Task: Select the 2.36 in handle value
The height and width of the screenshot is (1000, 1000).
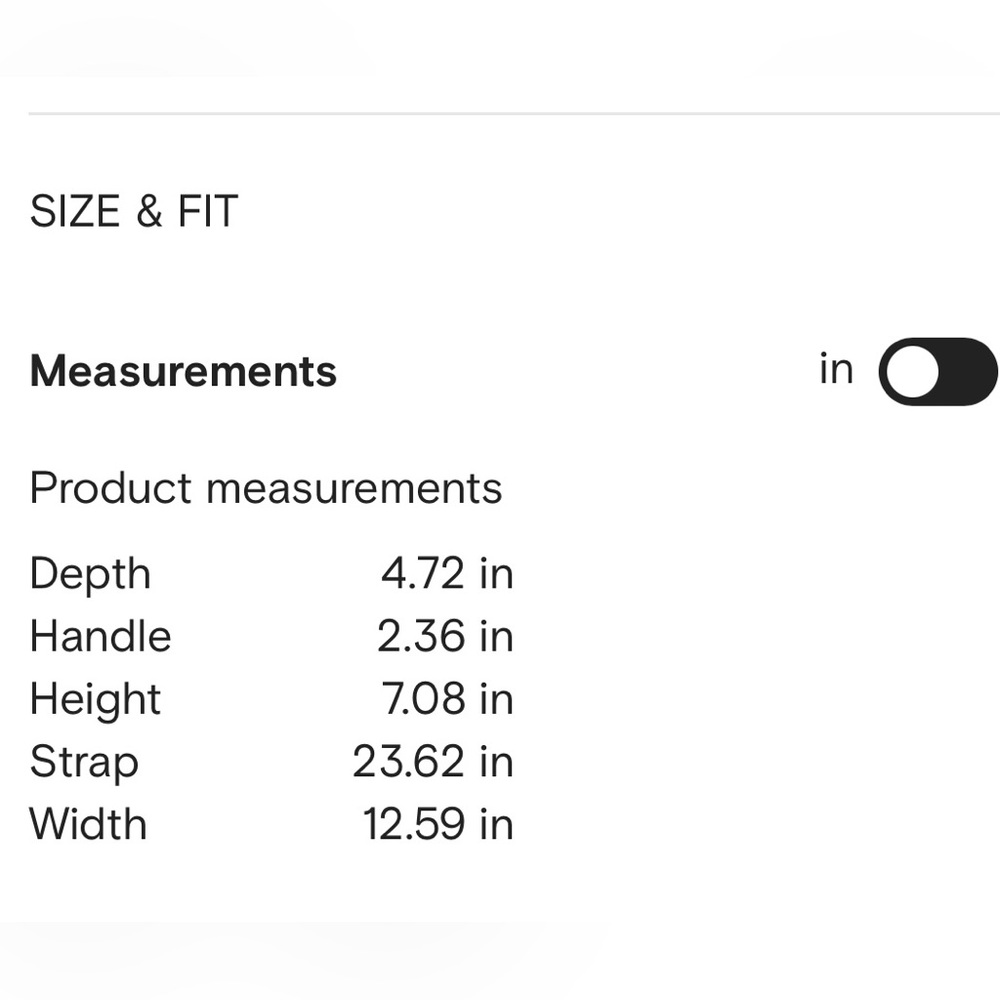Action: [445, 636]
